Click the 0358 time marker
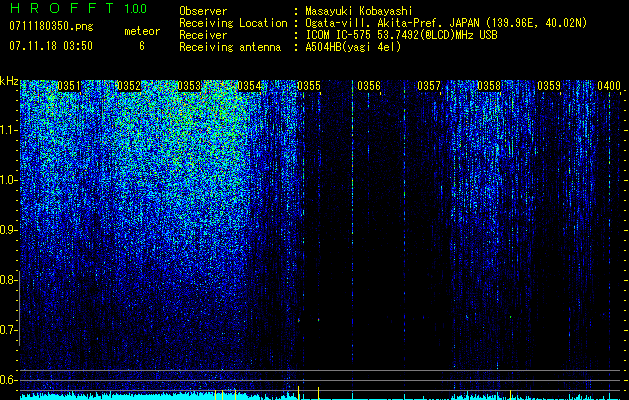 click(x=489, y=86)
